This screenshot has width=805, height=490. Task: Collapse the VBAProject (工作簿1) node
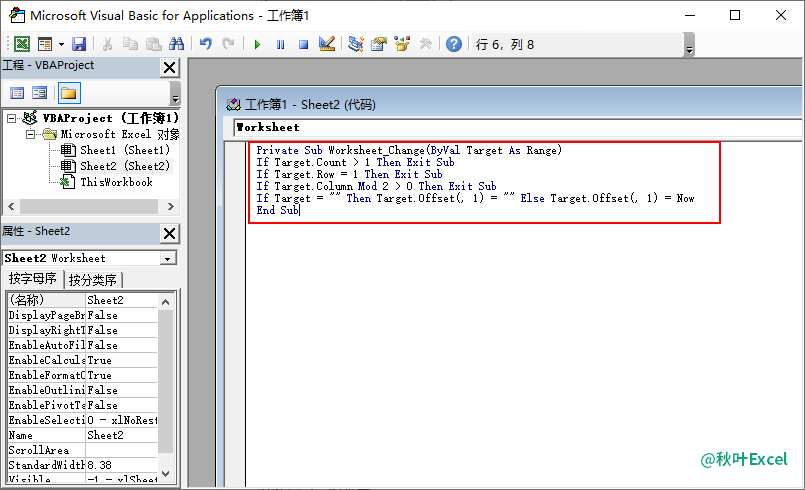(x=11, y=119)
